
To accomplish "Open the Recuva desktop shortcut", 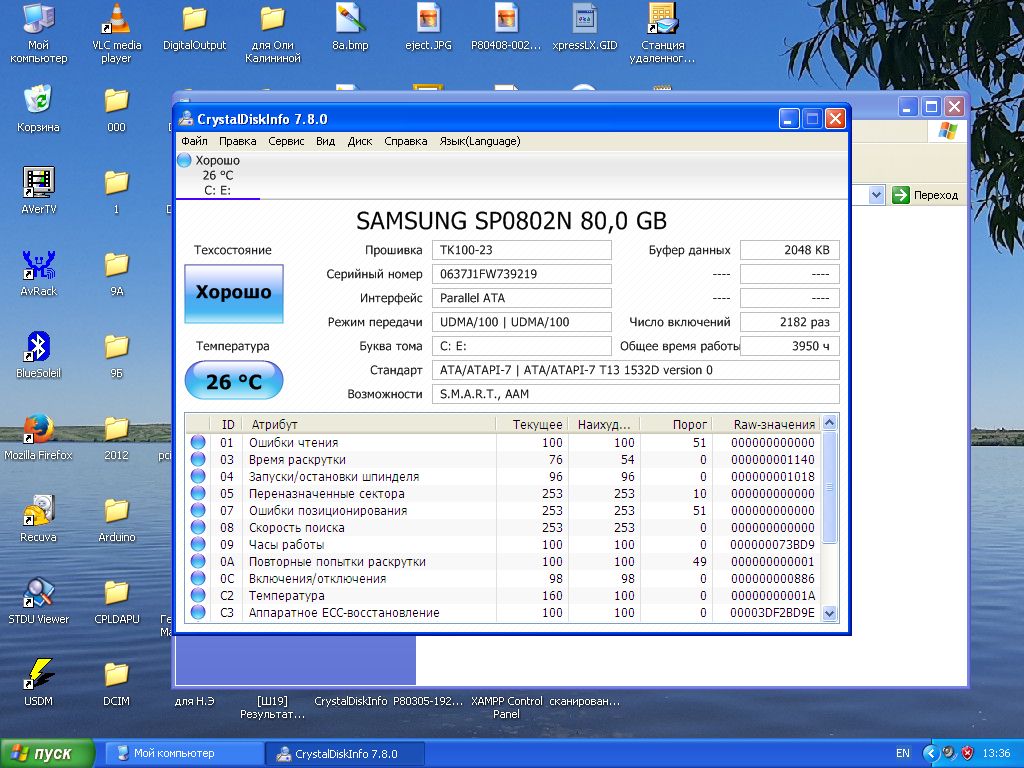I will [x=38, y=511].
